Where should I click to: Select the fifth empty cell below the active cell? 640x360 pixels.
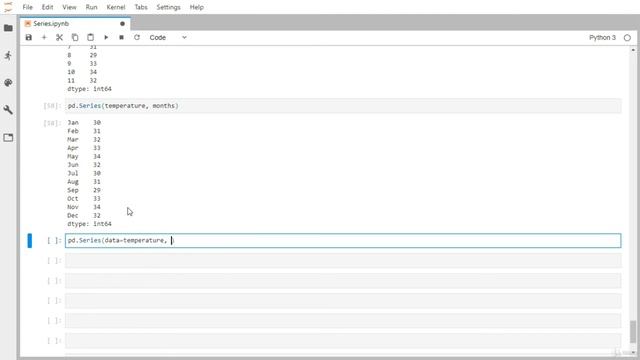343,340
